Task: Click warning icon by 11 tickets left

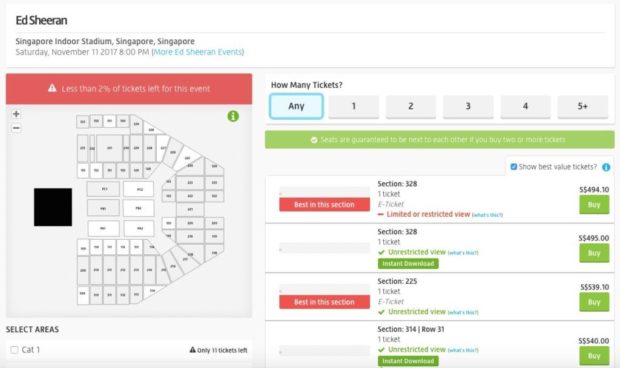Action: 193,350
